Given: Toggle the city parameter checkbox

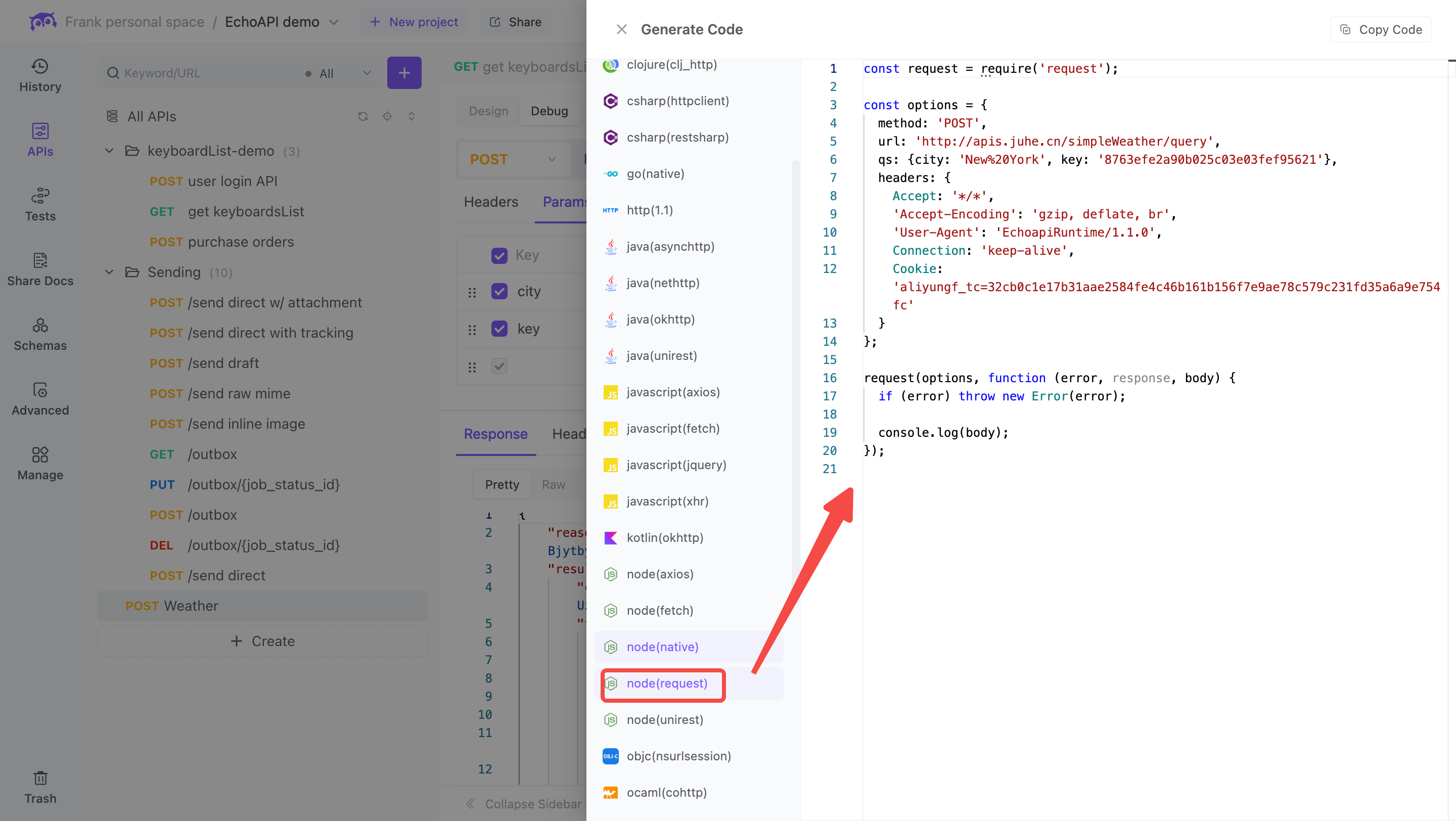Looking at the screenshot, I should click(x=499, y=291).
